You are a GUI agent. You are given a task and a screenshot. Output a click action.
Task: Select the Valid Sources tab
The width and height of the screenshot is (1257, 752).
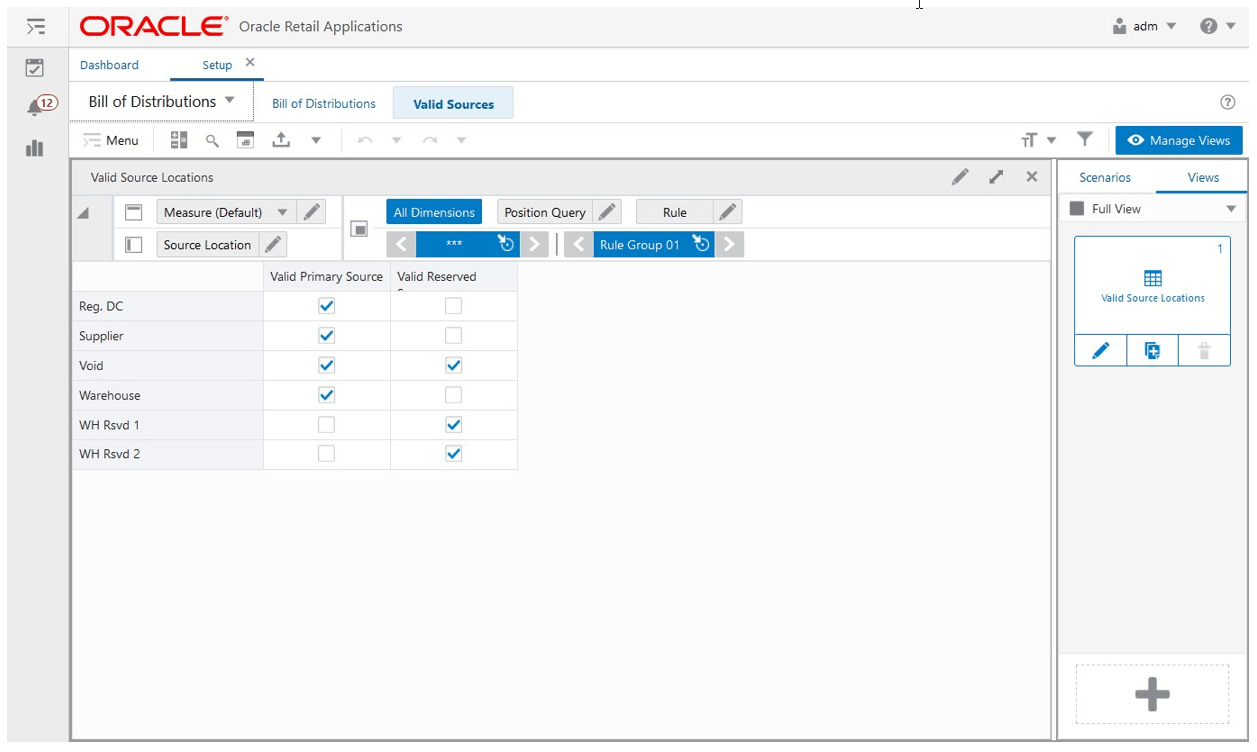pyautogui.click(x=453, y=104)
